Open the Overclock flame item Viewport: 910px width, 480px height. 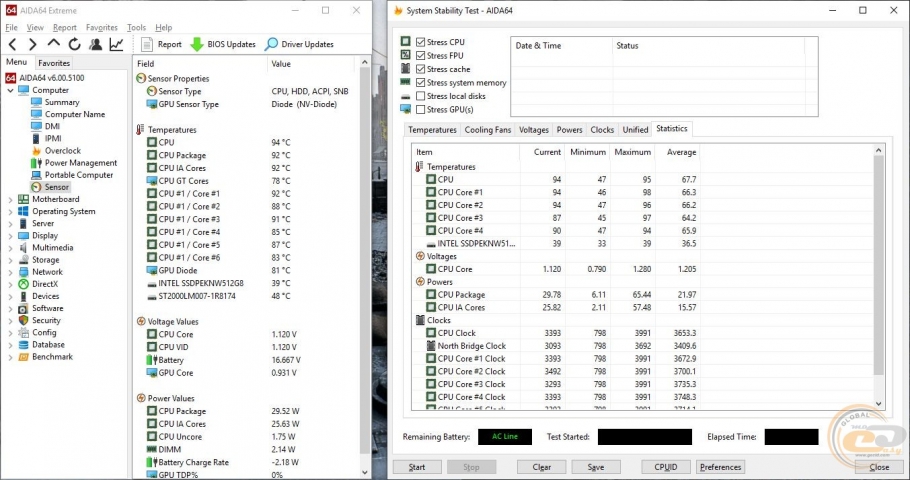pyautogui.click(x=63, y=150)
